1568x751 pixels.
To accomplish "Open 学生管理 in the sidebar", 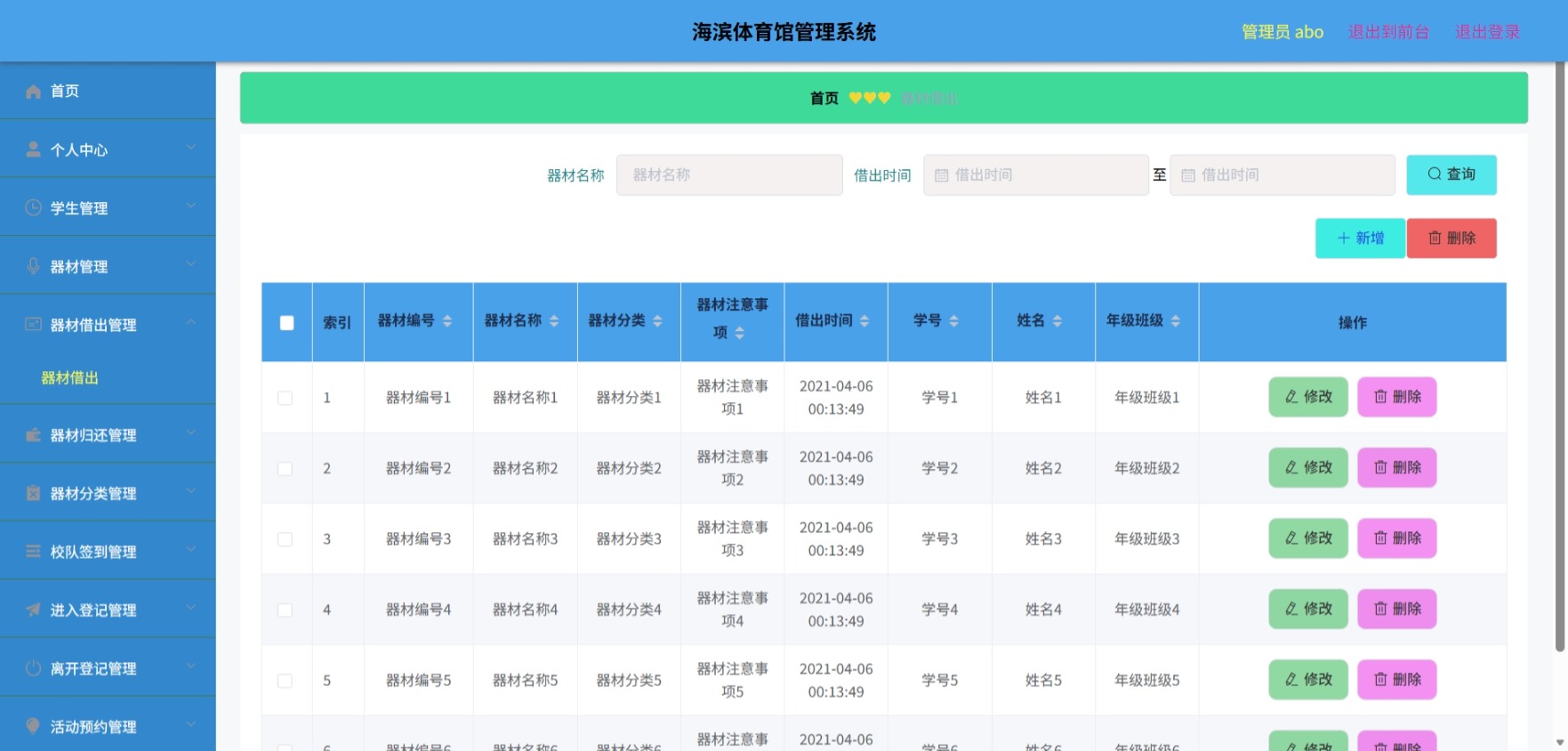I will click(108, 207).
